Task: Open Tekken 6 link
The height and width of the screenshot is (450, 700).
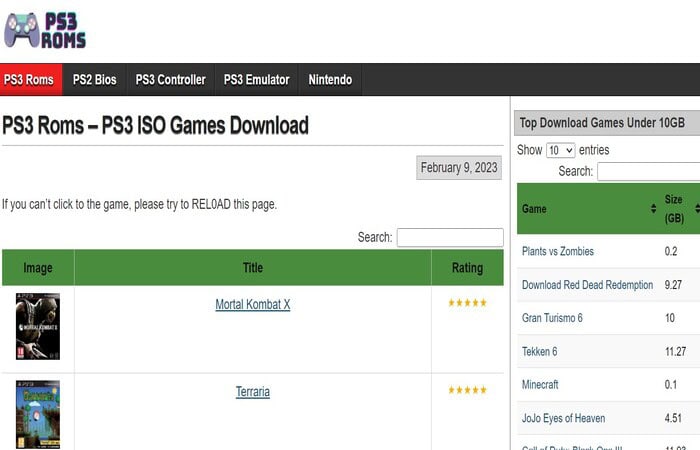Action: click(x=539, y=352)
